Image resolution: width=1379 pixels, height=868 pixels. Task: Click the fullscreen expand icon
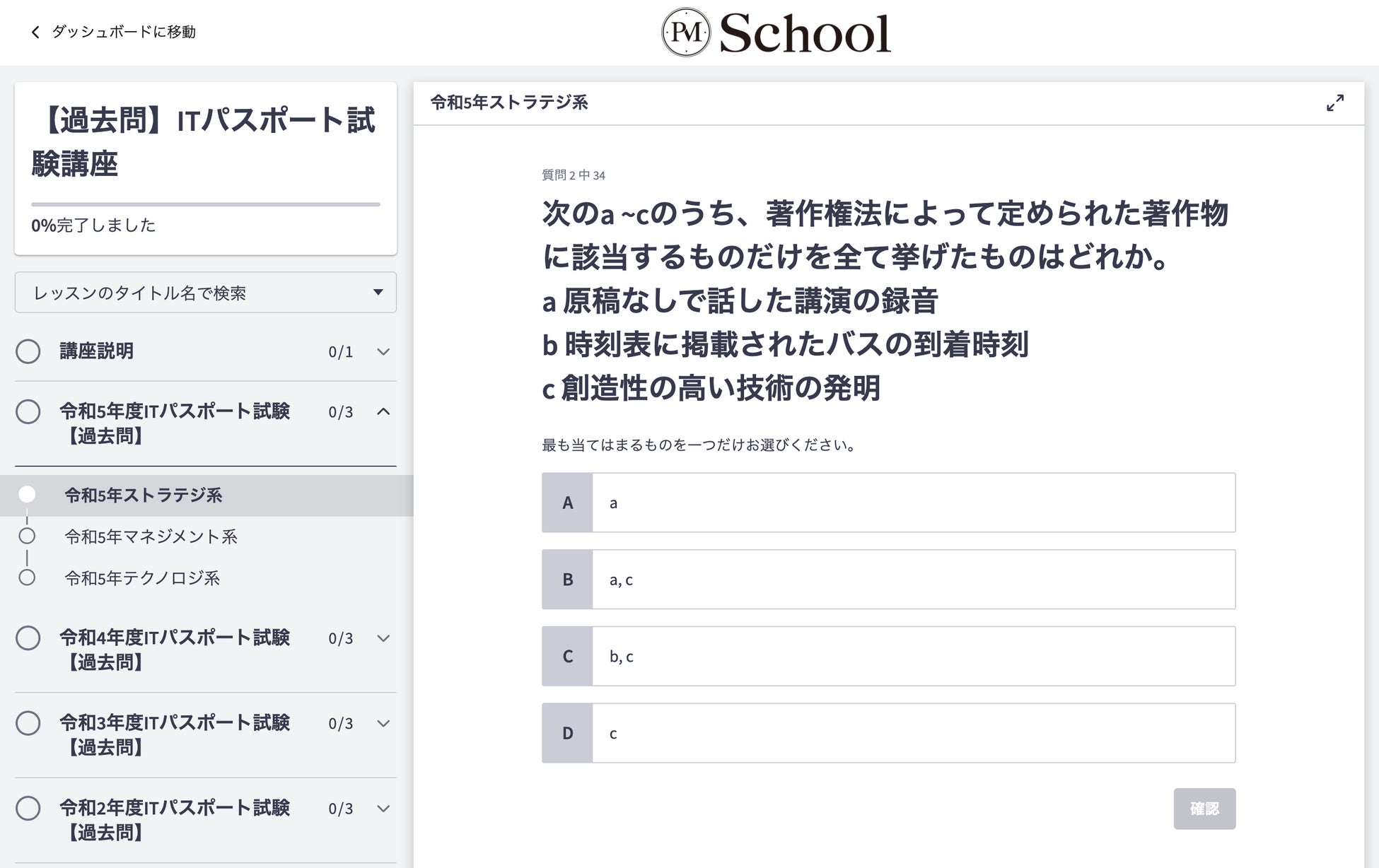[1334, 103]
